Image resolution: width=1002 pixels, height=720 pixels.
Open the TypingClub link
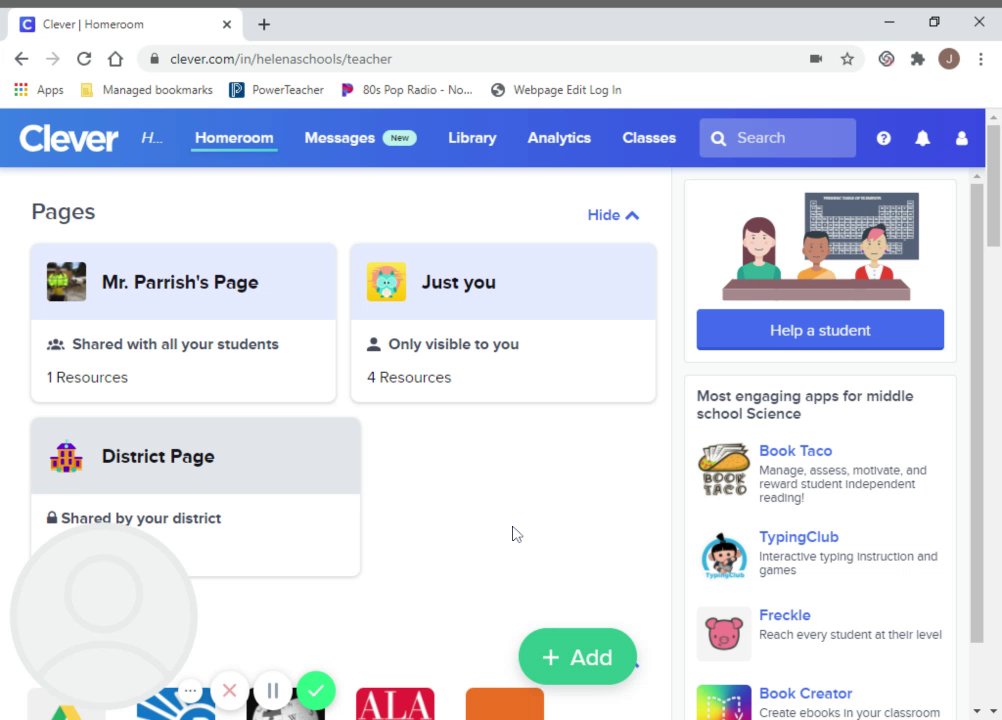pyautogui.click(x=799, y=537)
